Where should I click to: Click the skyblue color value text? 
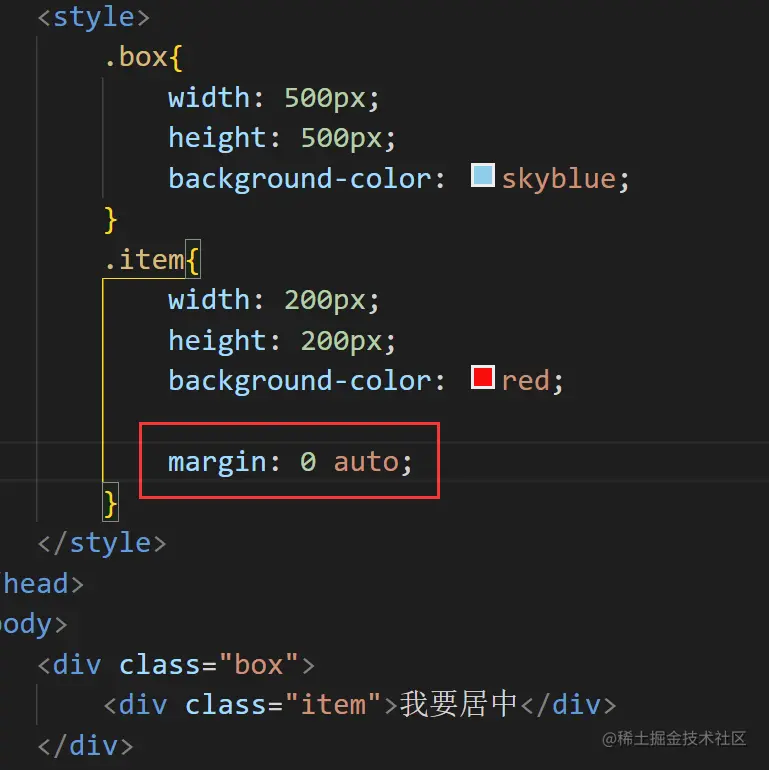(559, 179)
